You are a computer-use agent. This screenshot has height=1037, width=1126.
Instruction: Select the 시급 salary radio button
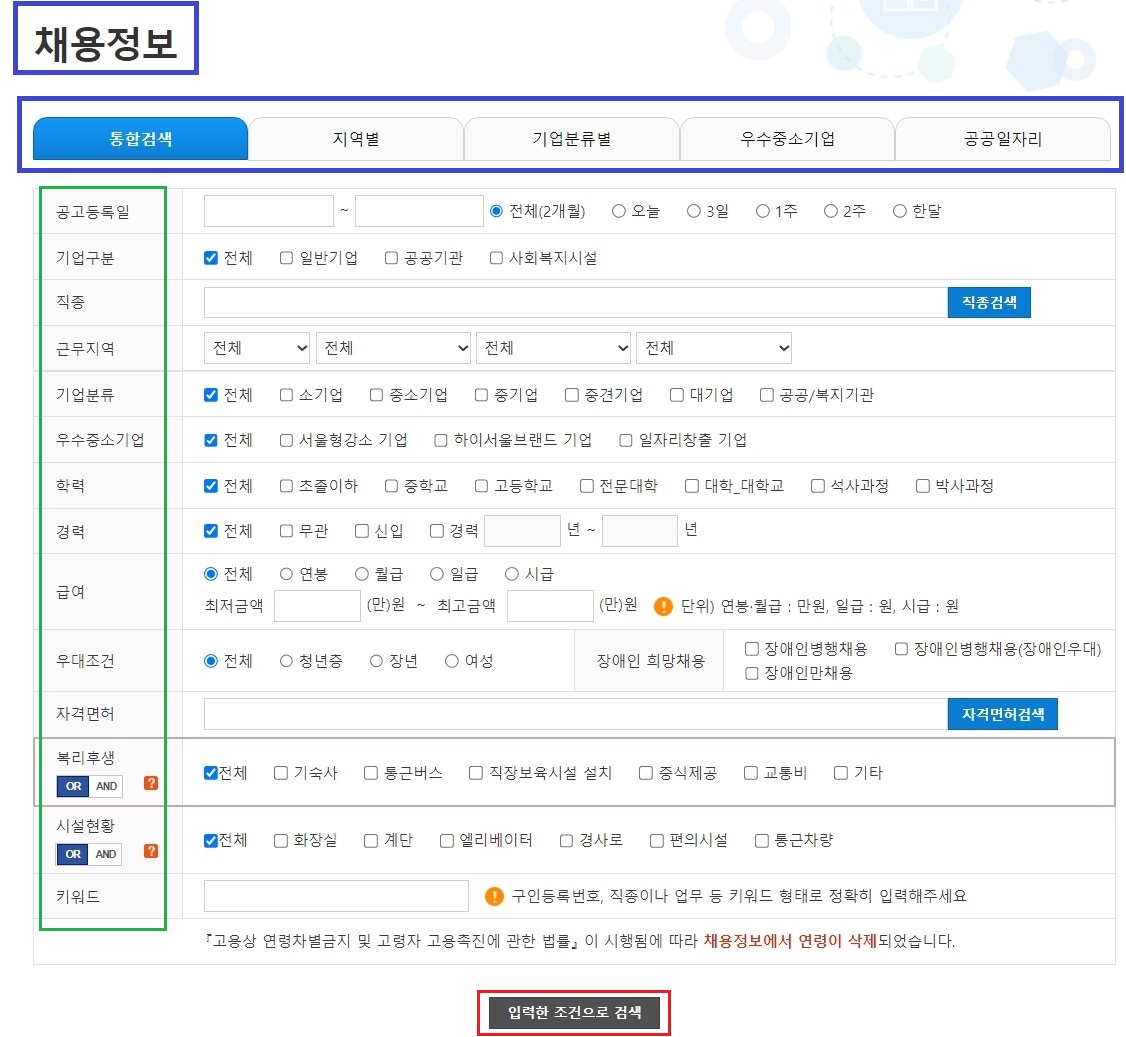point(511,574)
